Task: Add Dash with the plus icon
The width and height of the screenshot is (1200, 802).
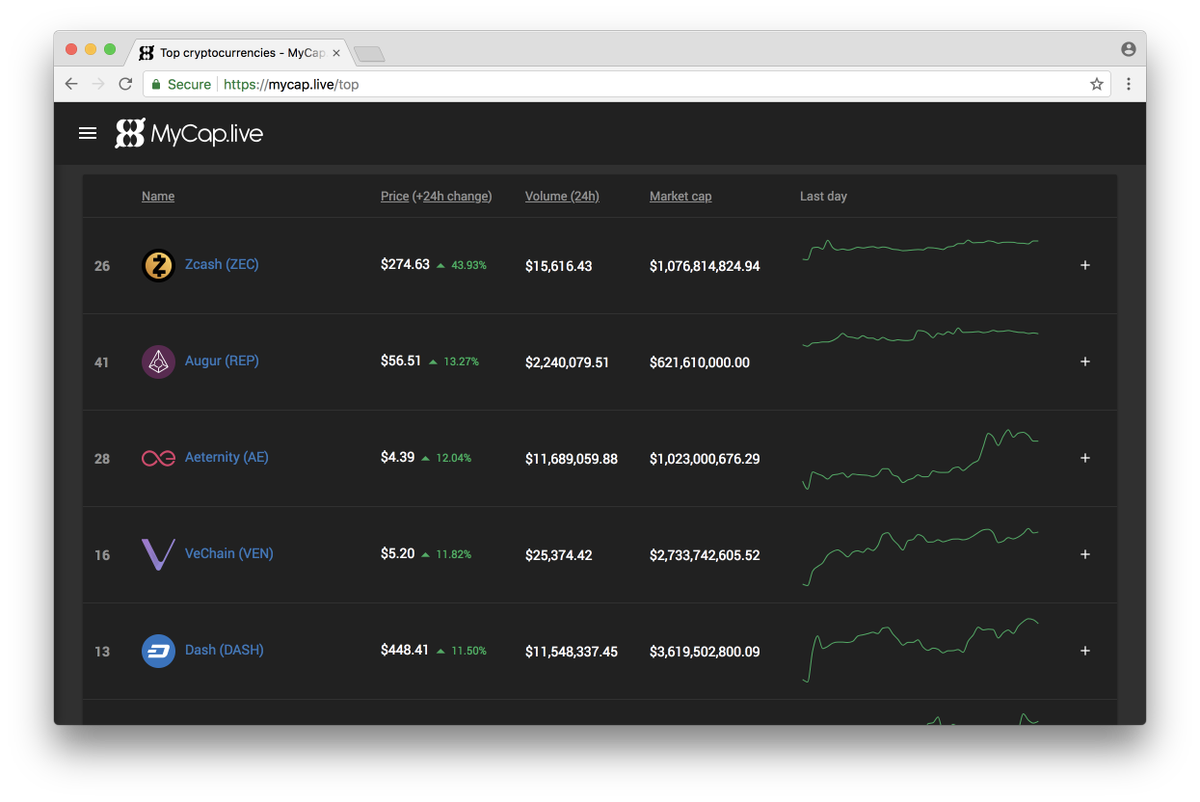Action: point(1085,651)
